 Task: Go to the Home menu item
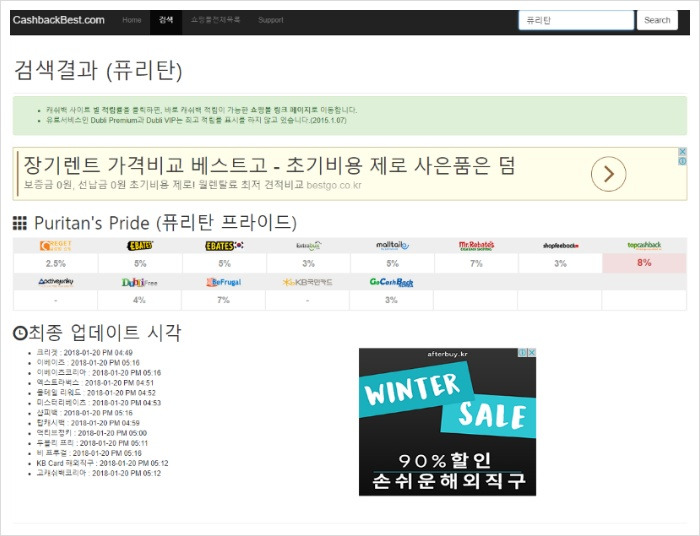tap(132, 20)
